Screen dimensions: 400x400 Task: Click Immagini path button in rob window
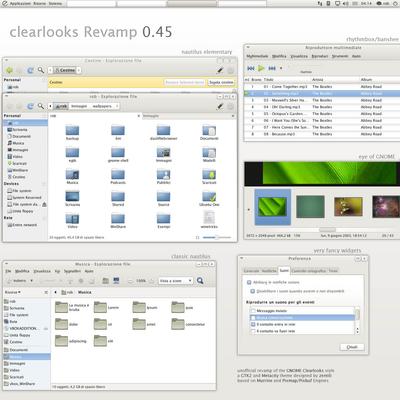[x=79, y=106]
